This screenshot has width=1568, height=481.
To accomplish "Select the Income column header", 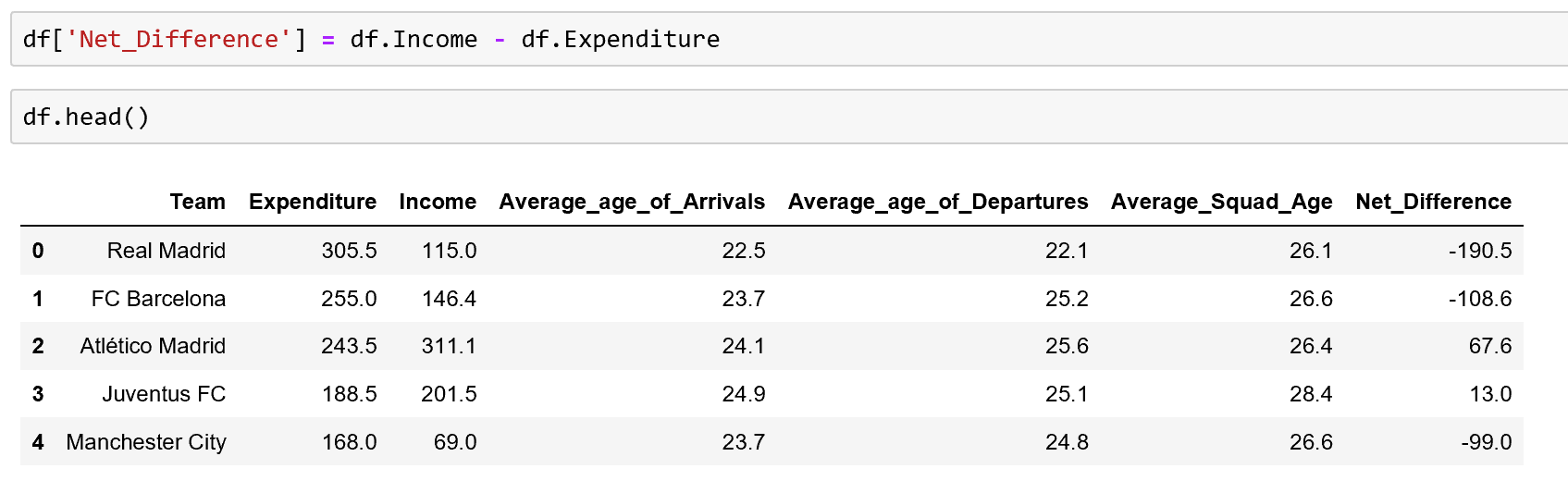I will 438,202.
